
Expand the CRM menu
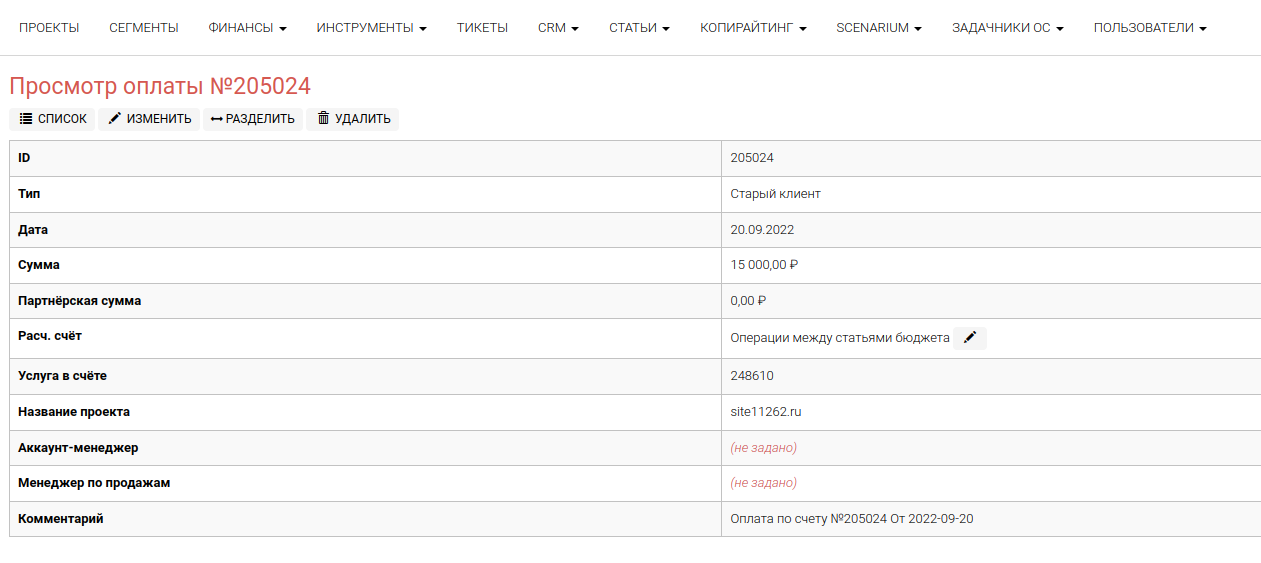(558, 28)
